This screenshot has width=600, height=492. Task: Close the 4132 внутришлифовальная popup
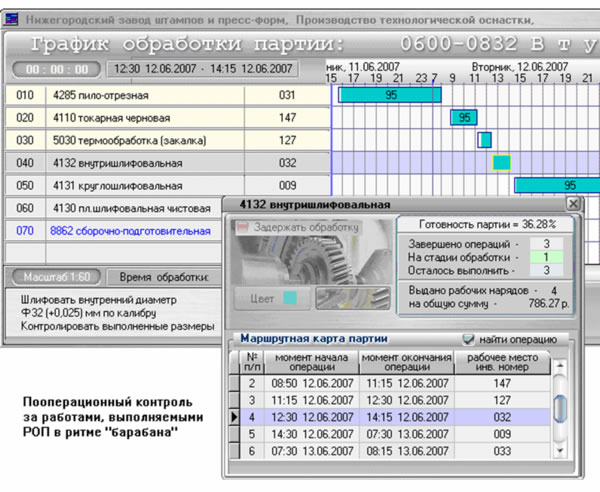[573, 204]
